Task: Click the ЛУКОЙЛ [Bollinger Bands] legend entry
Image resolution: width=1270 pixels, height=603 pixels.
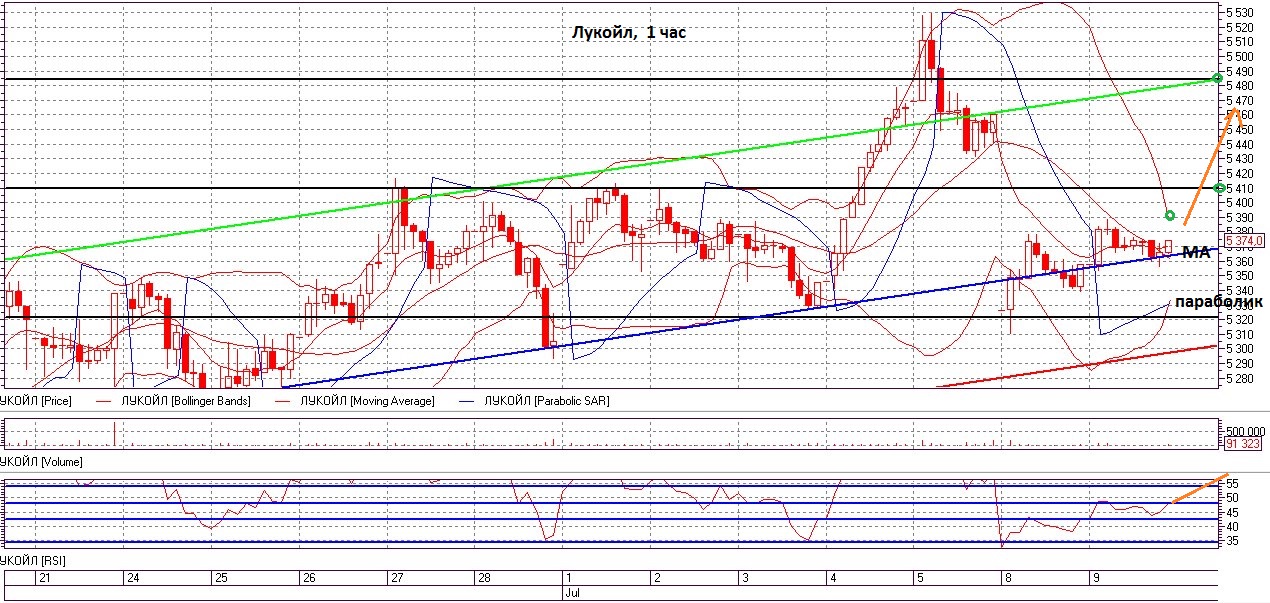Action: (185, 400)
